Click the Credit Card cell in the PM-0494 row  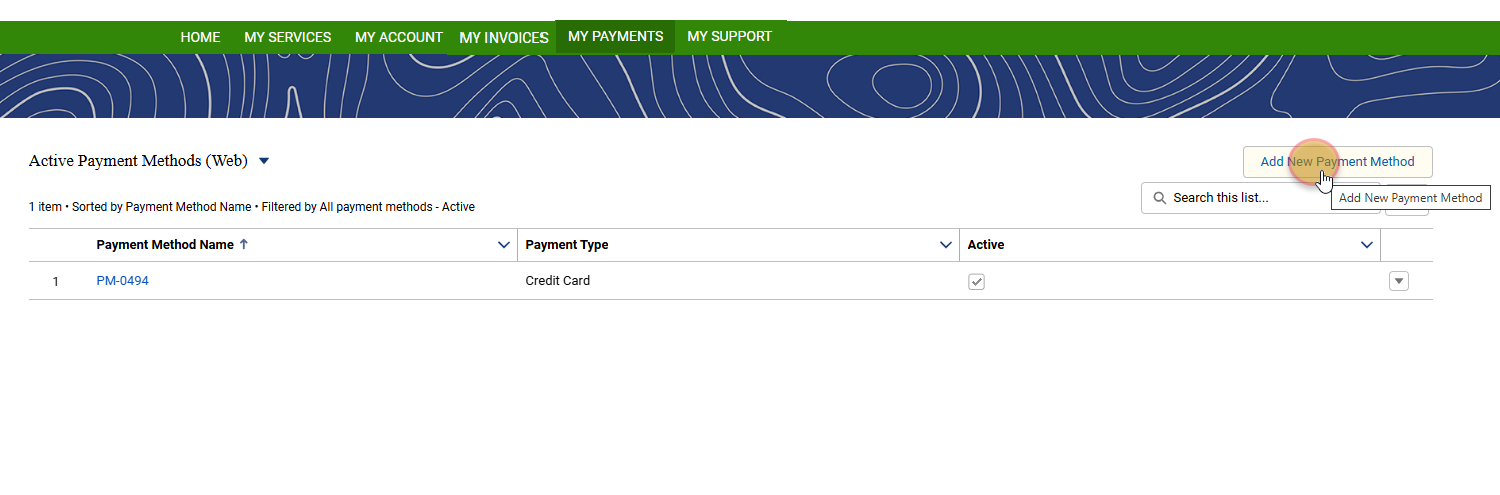(x=558, y=281)
